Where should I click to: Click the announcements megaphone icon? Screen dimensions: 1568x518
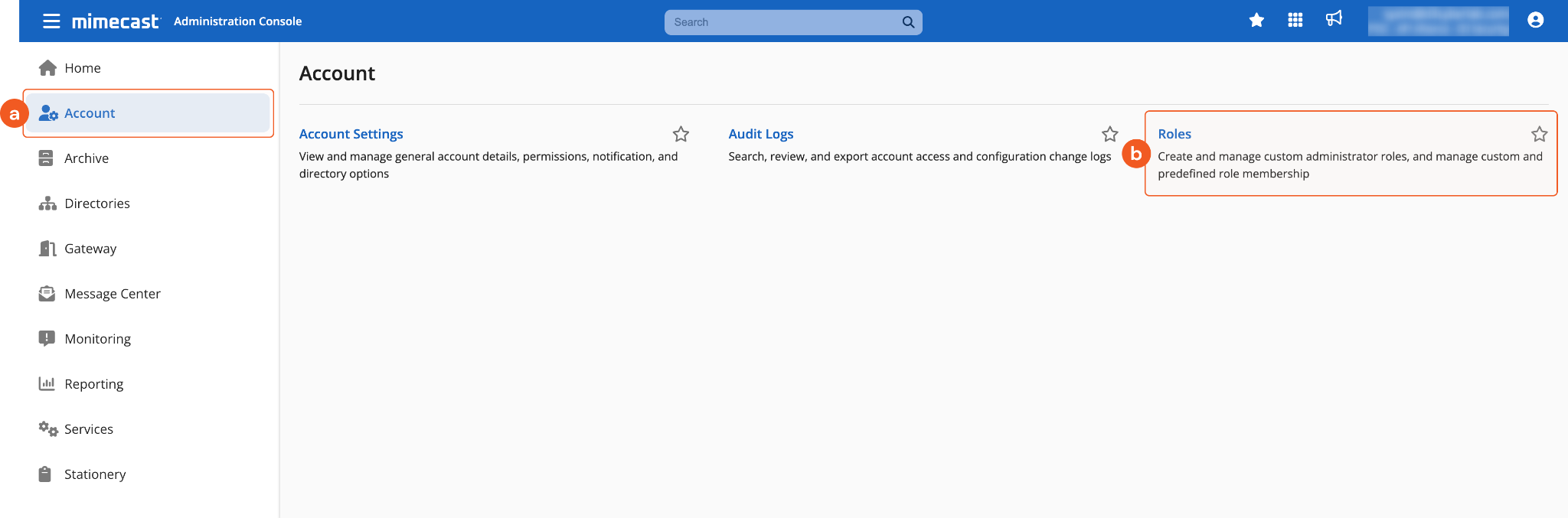1334,19
